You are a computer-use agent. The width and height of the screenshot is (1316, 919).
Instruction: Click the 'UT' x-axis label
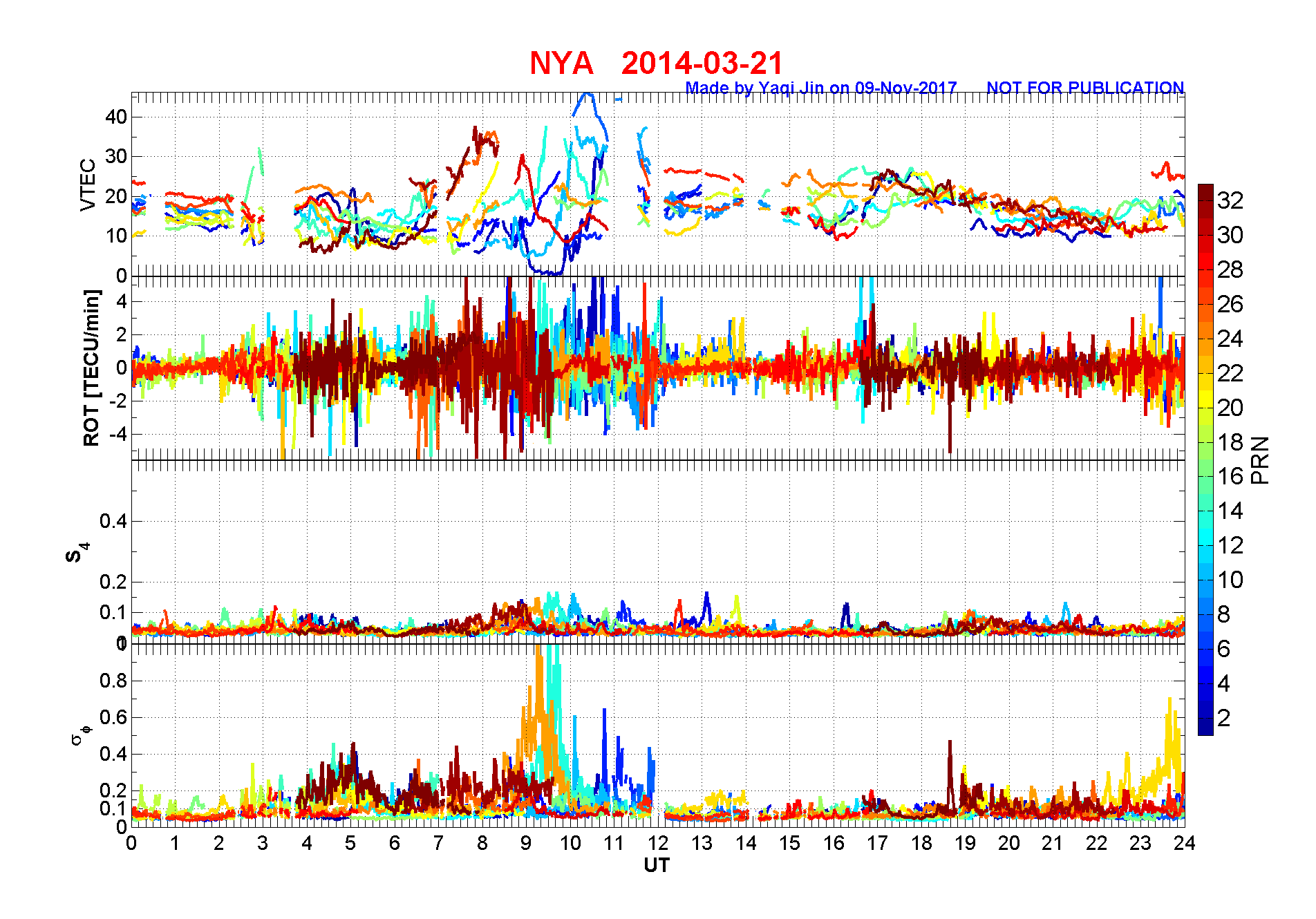click(x=657, y=865)
